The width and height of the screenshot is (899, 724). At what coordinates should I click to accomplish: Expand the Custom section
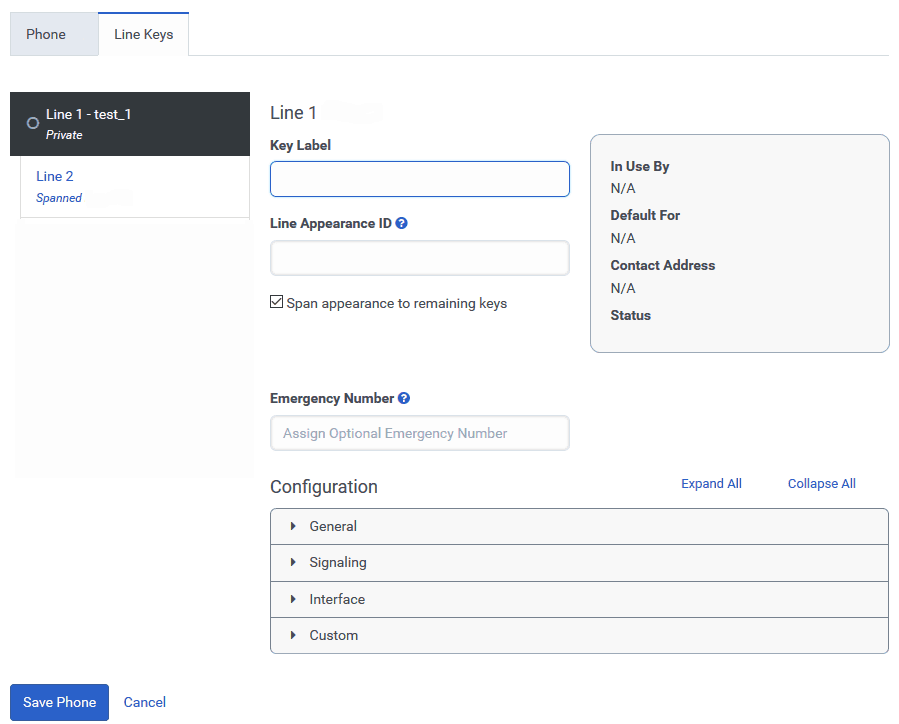[x=333, y=635]
